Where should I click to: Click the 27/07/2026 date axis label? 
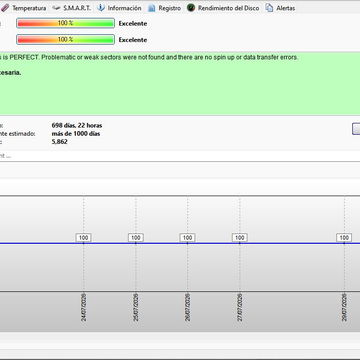[240, 307]
